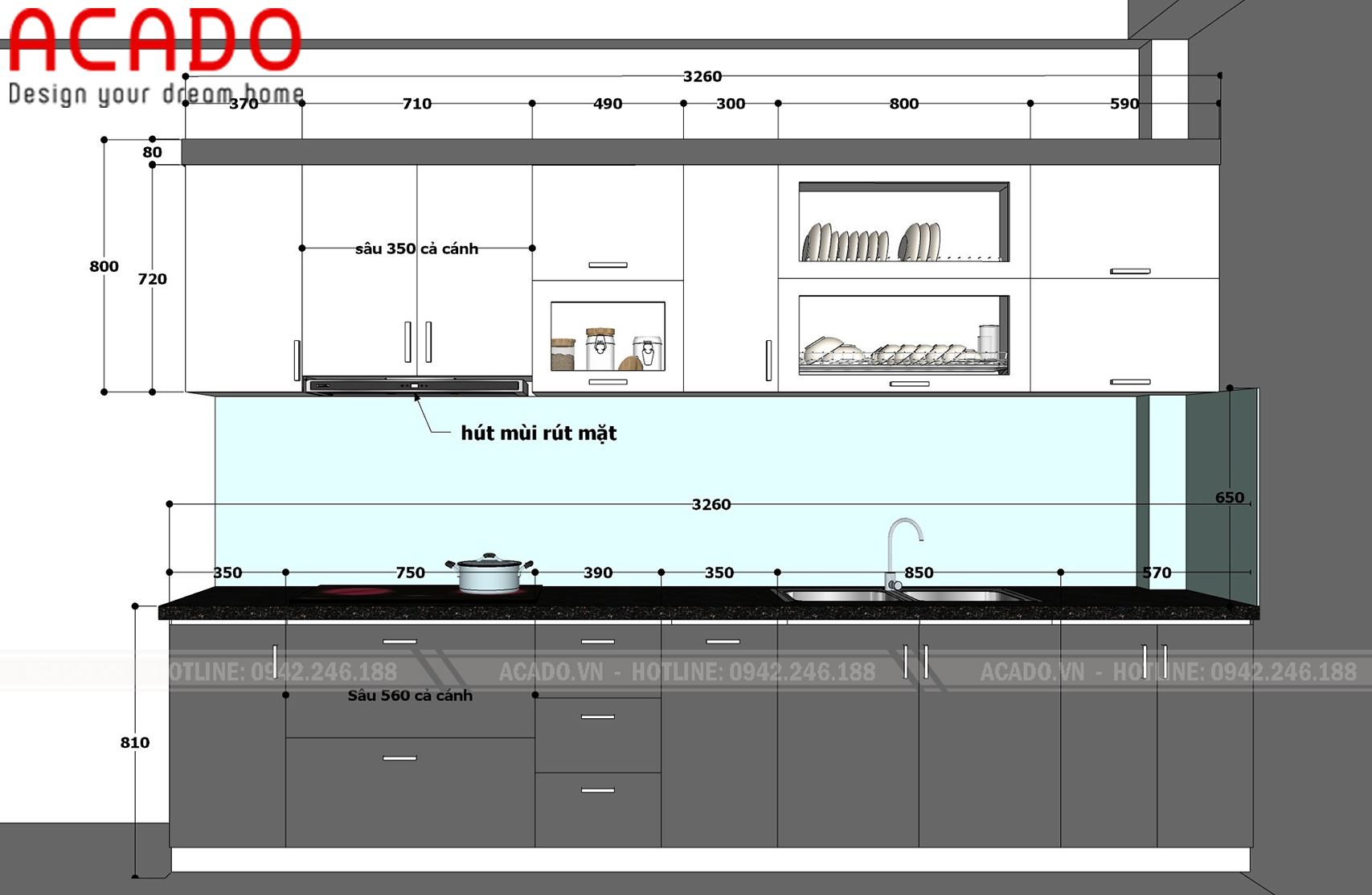Click the "hút mùi rút mặt" annotation
1372x895 pixels.
coord(539,433)
